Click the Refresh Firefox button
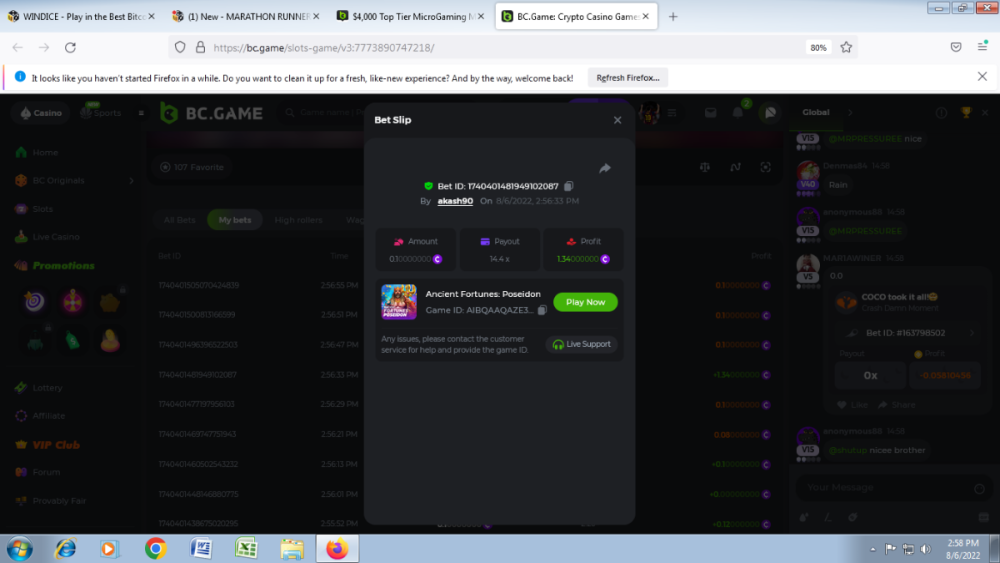This screenshot has height=563, width=1000. [627, 77]
